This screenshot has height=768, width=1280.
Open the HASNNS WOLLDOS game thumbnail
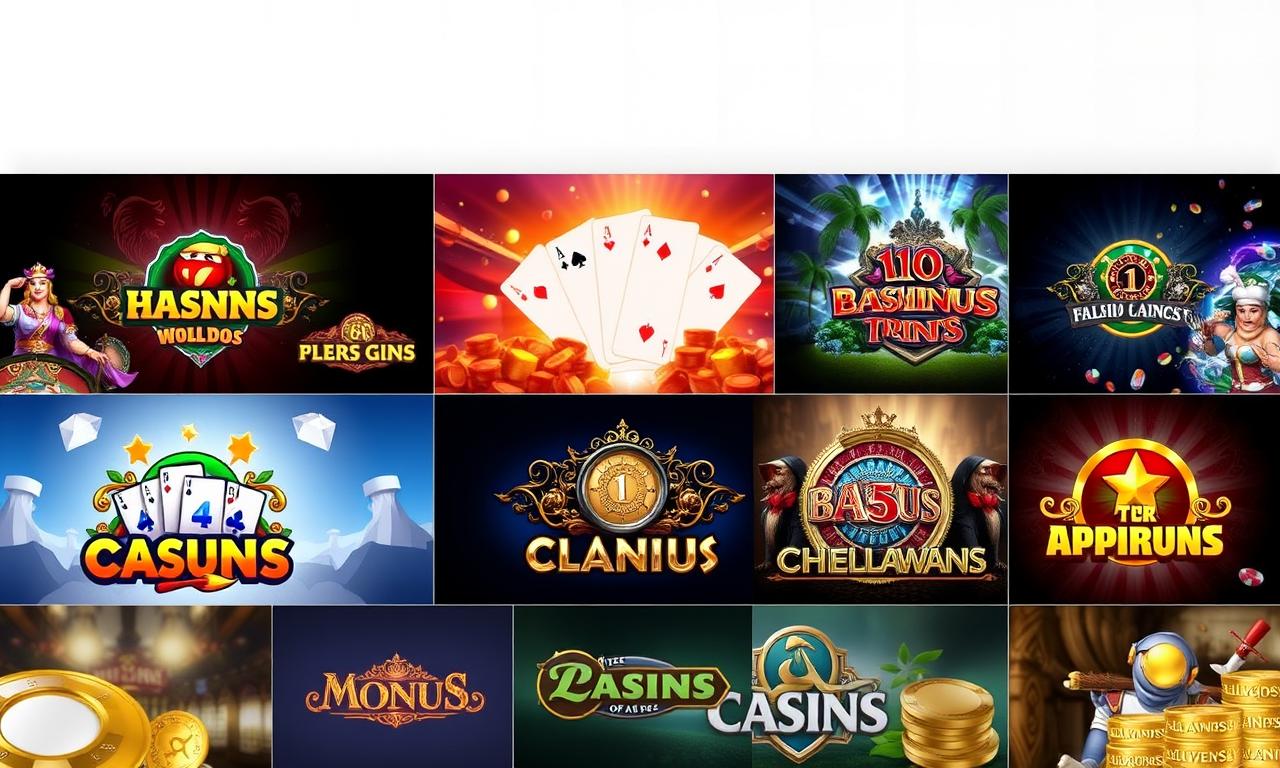coord(216,284)
